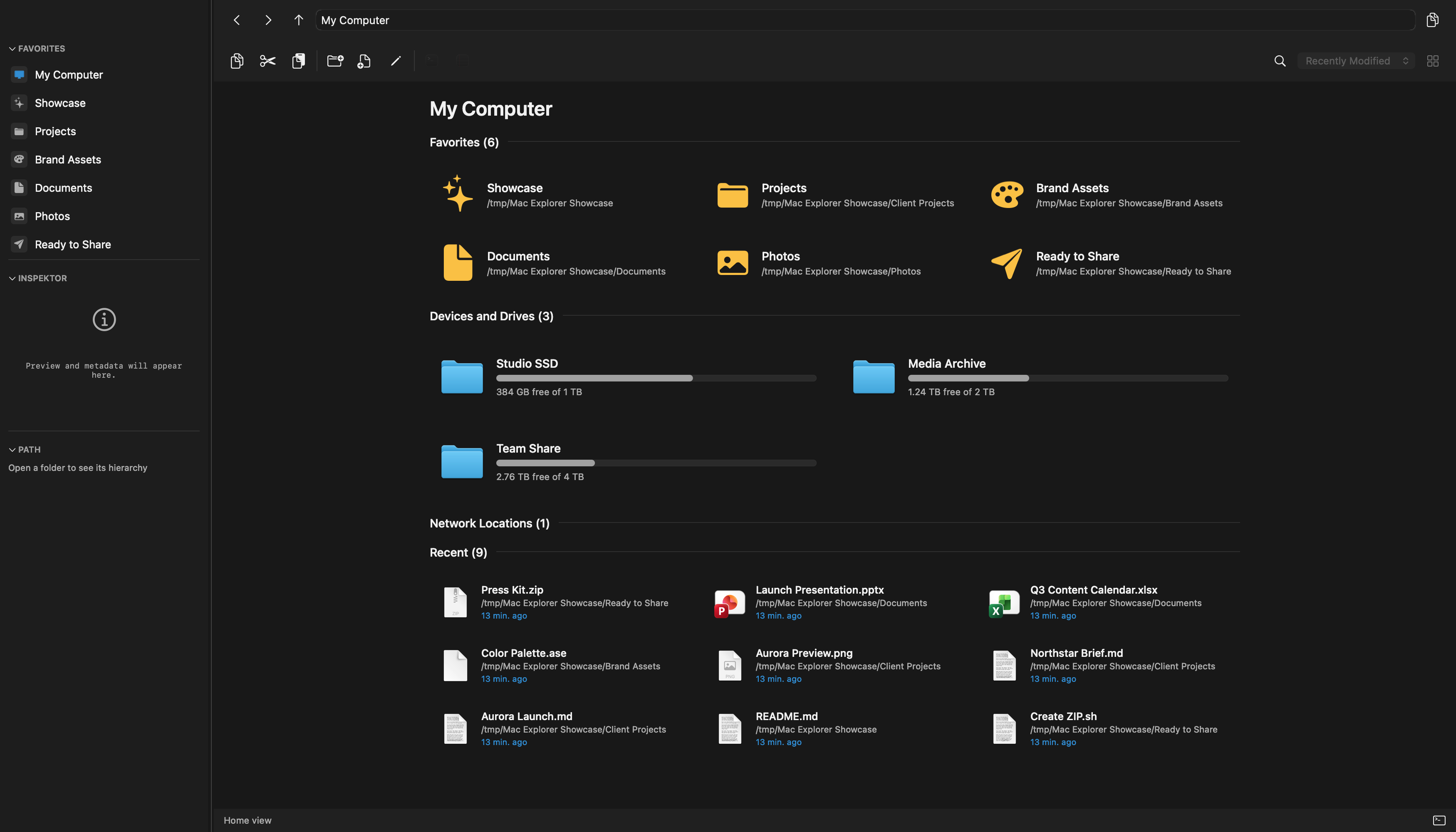Viewport: 1456px width, 832px height.
Task: Click the '1.24 TB free of 2 TB' text
Action: pos(951,392)
